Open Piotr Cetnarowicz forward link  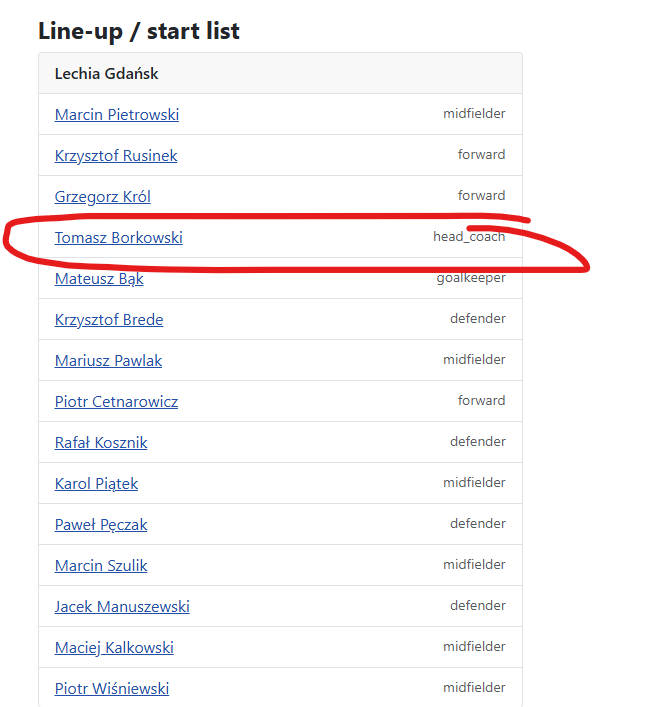point(116,402)
